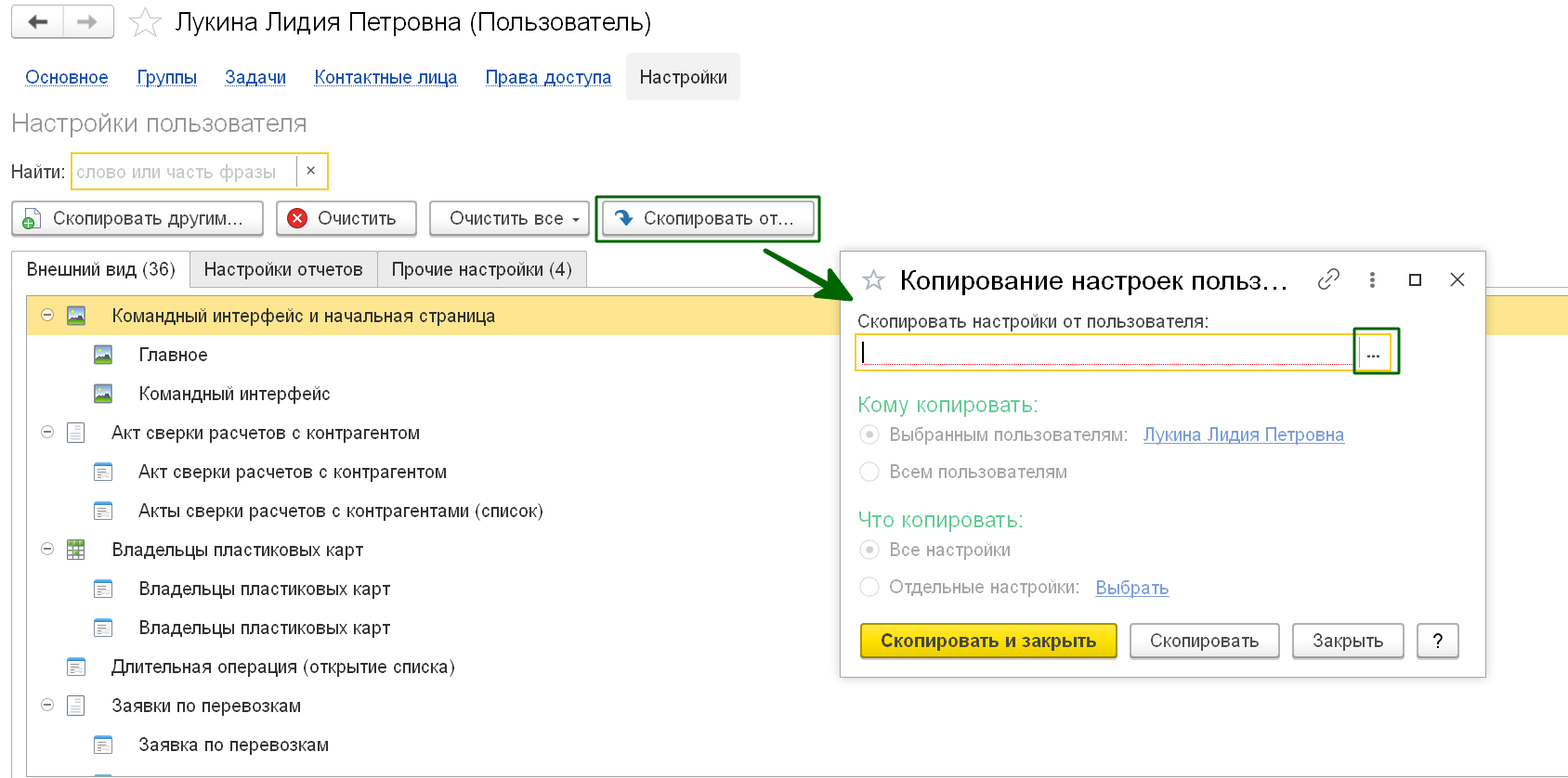Click the Скопировать и закрыть button
The height and width of the screenshot is (778, 1568).
[988, 641]
